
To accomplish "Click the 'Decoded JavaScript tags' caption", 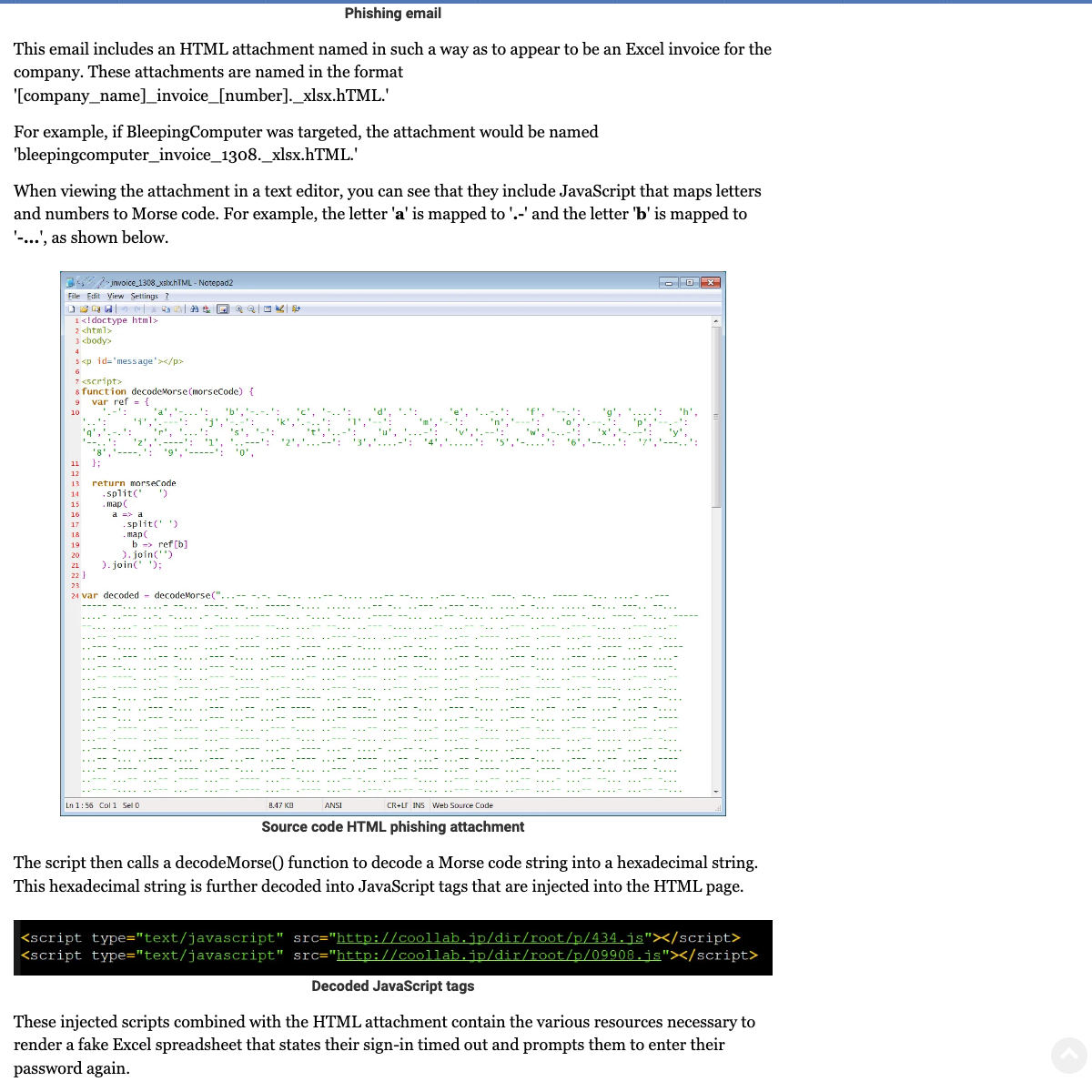I will coord(393,986).
